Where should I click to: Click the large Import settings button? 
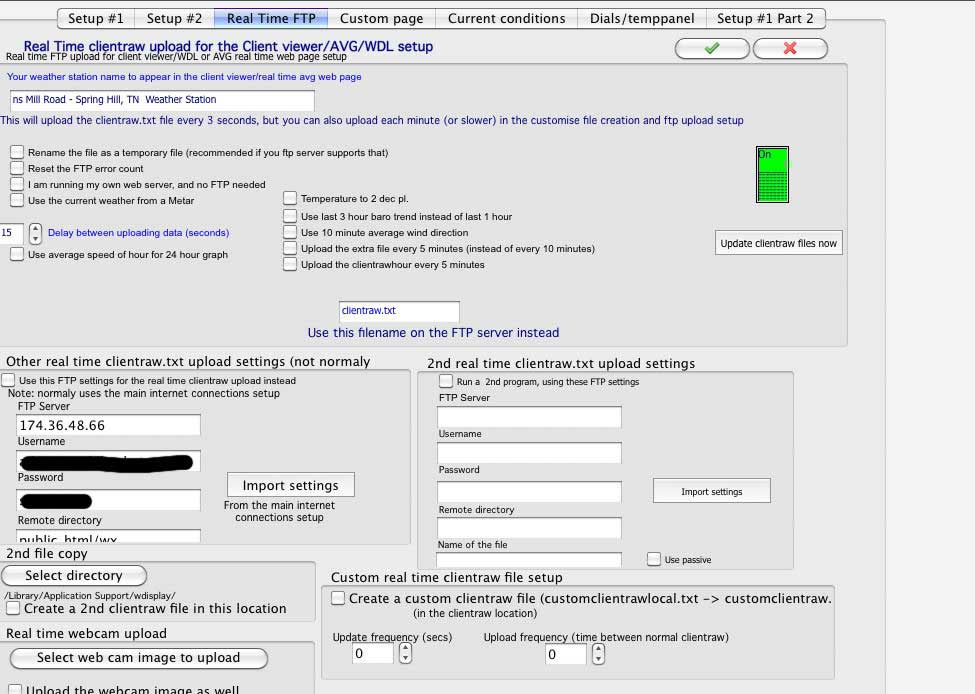[290, 485]
